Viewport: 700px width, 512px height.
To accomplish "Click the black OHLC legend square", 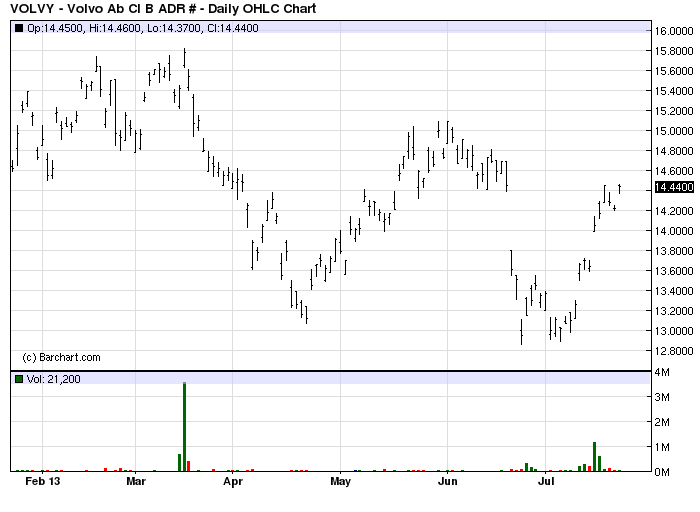I will pyautogui.click(x=19, y=28).
